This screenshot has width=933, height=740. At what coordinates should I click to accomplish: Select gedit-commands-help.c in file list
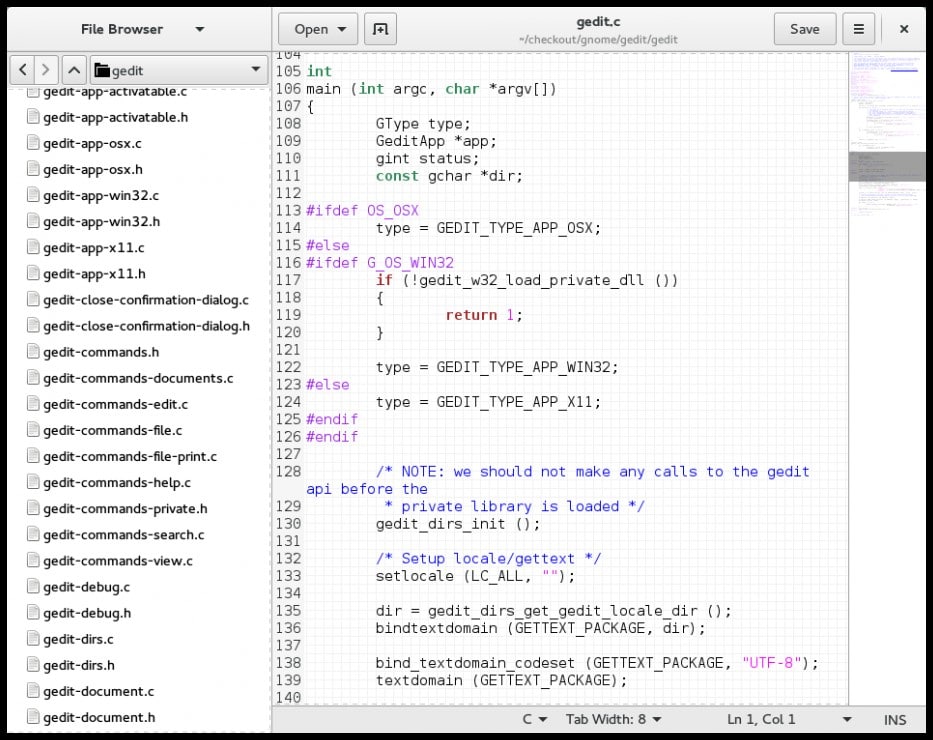(117, 483)
